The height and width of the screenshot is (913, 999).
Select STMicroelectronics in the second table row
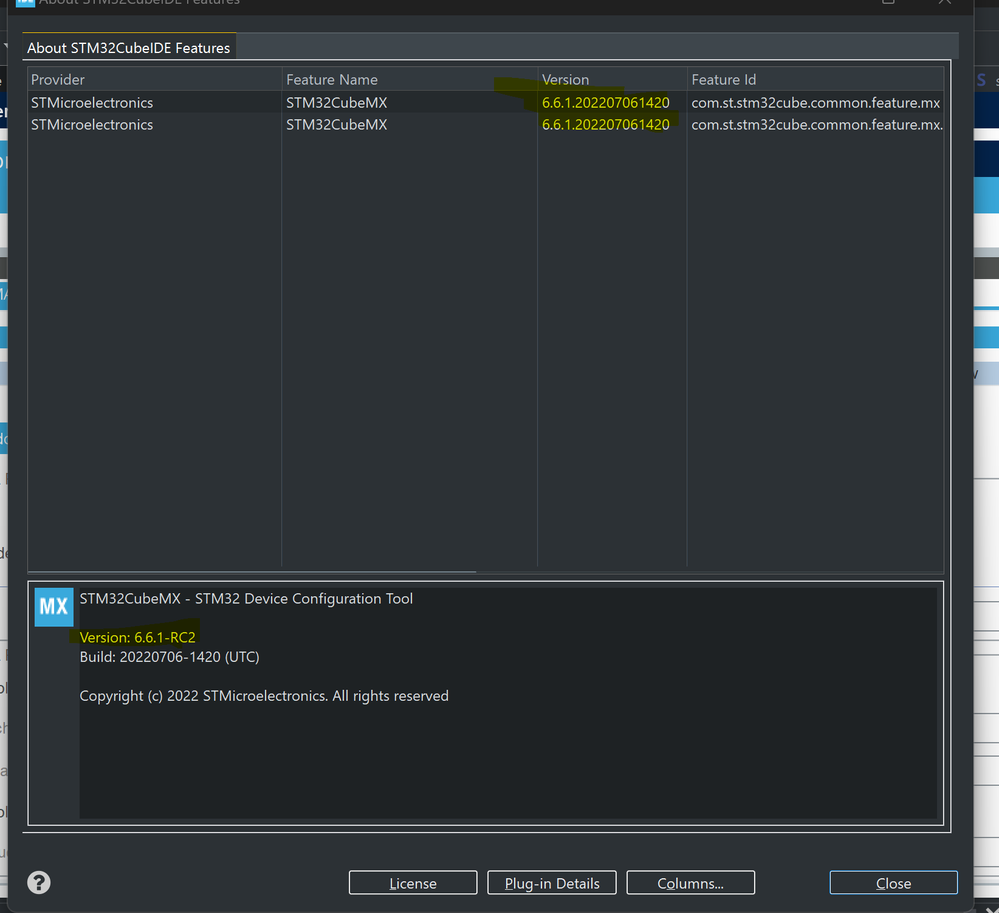[92, 125]
